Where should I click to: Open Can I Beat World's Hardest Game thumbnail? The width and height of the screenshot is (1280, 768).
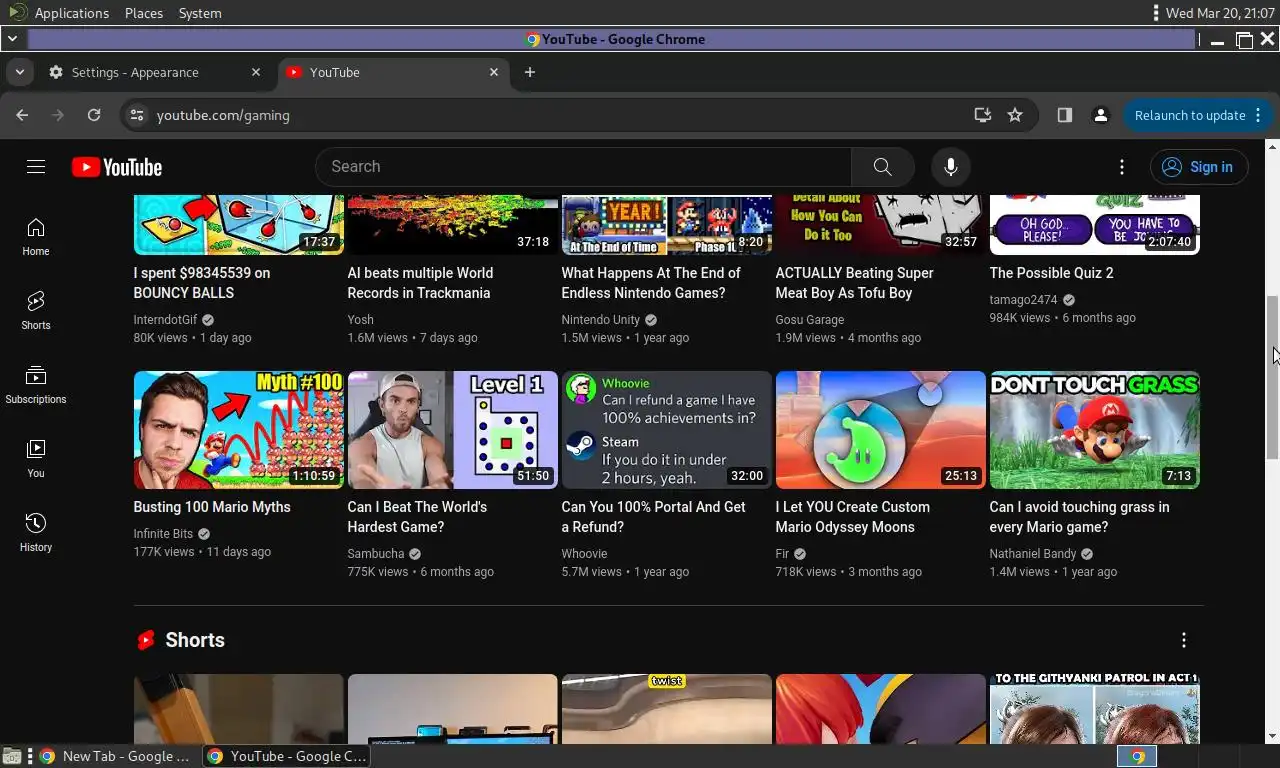pyautogui.click(x=452, y=430)
